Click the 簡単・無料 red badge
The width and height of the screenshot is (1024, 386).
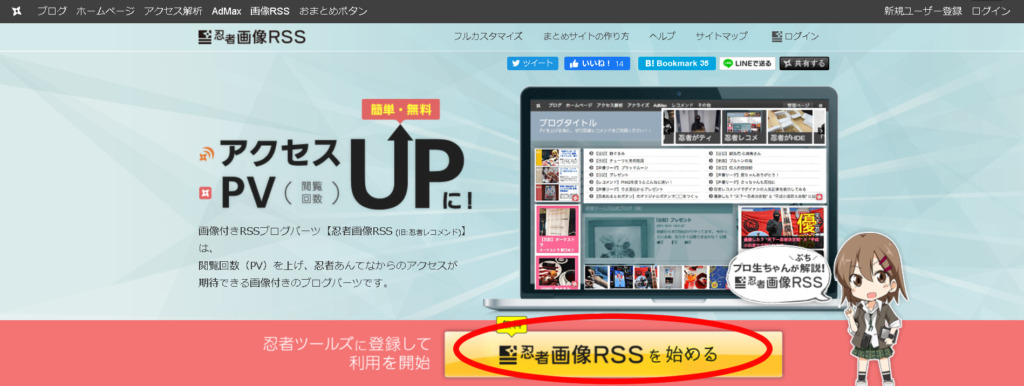[x=400, y=109]
